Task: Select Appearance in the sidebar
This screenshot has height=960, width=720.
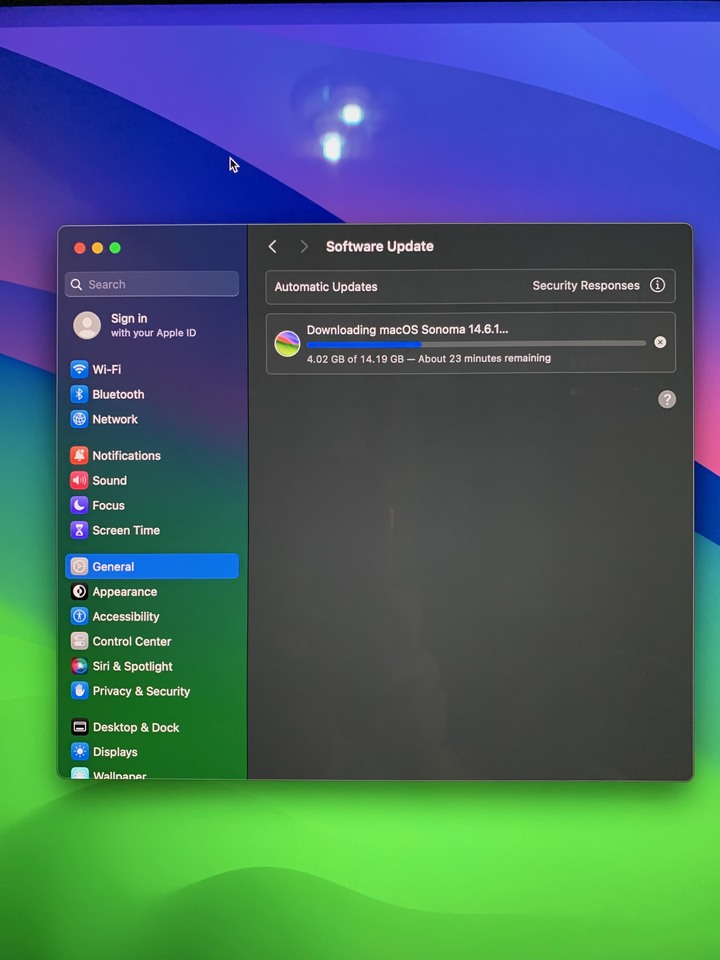Action: tap(124, 591)
